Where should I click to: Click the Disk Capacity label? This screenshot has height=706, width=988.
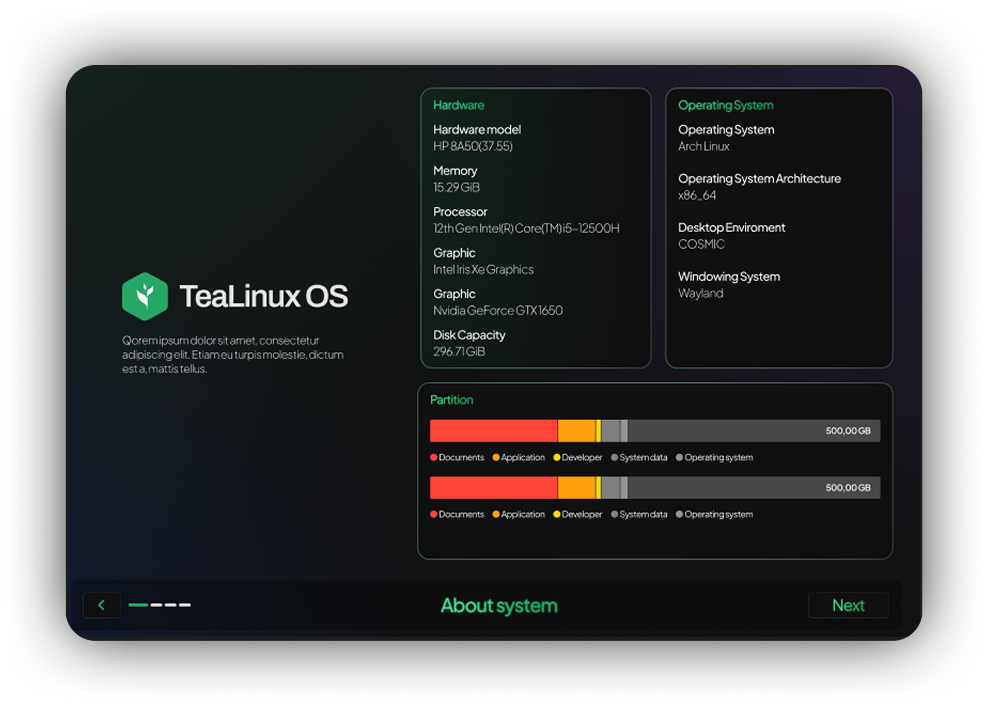click(x=469, y=335)
